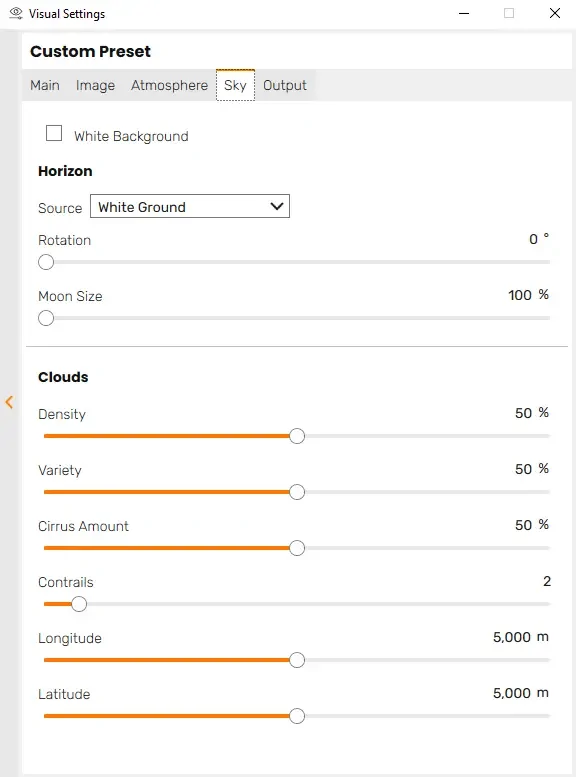Viewport: 576px width, 777px height.
Task: Click the Contrails slider handle
Action: pyautogui.click(x=79, y=604)
